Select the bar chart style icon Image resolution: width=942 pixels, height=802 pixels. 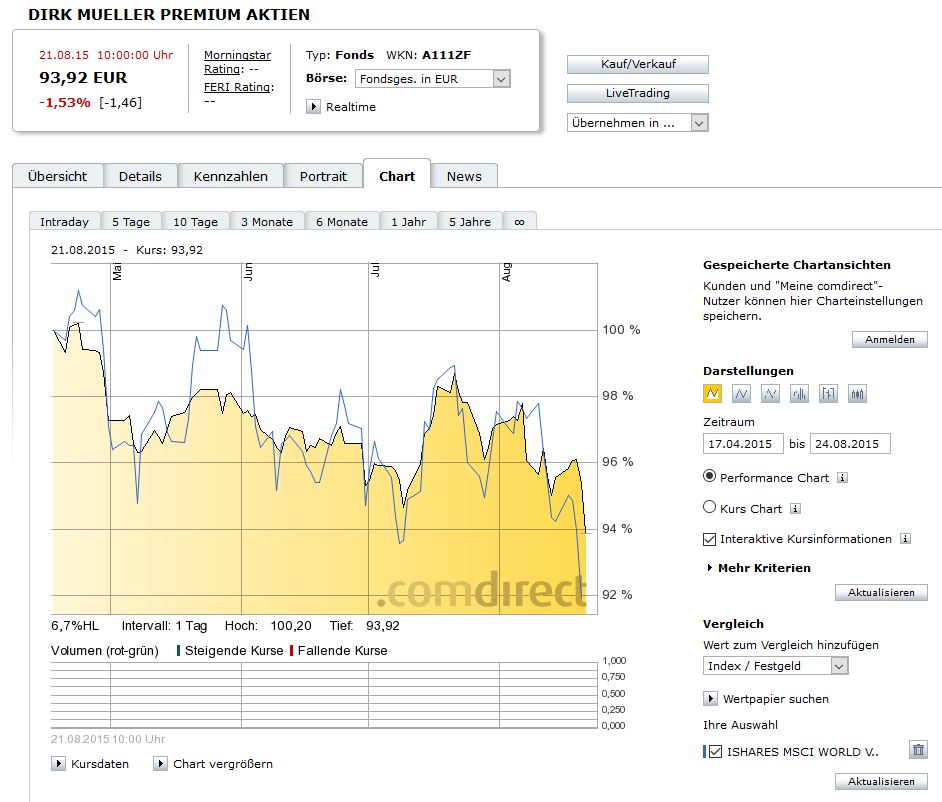pos(799,393)
